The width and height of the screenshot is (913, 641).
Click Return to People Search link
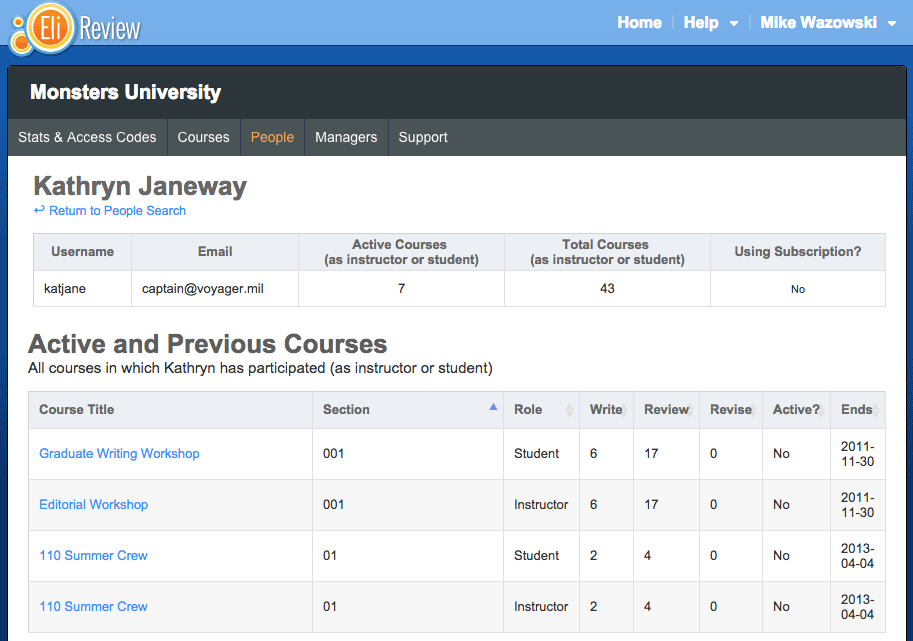coord(117,211)
